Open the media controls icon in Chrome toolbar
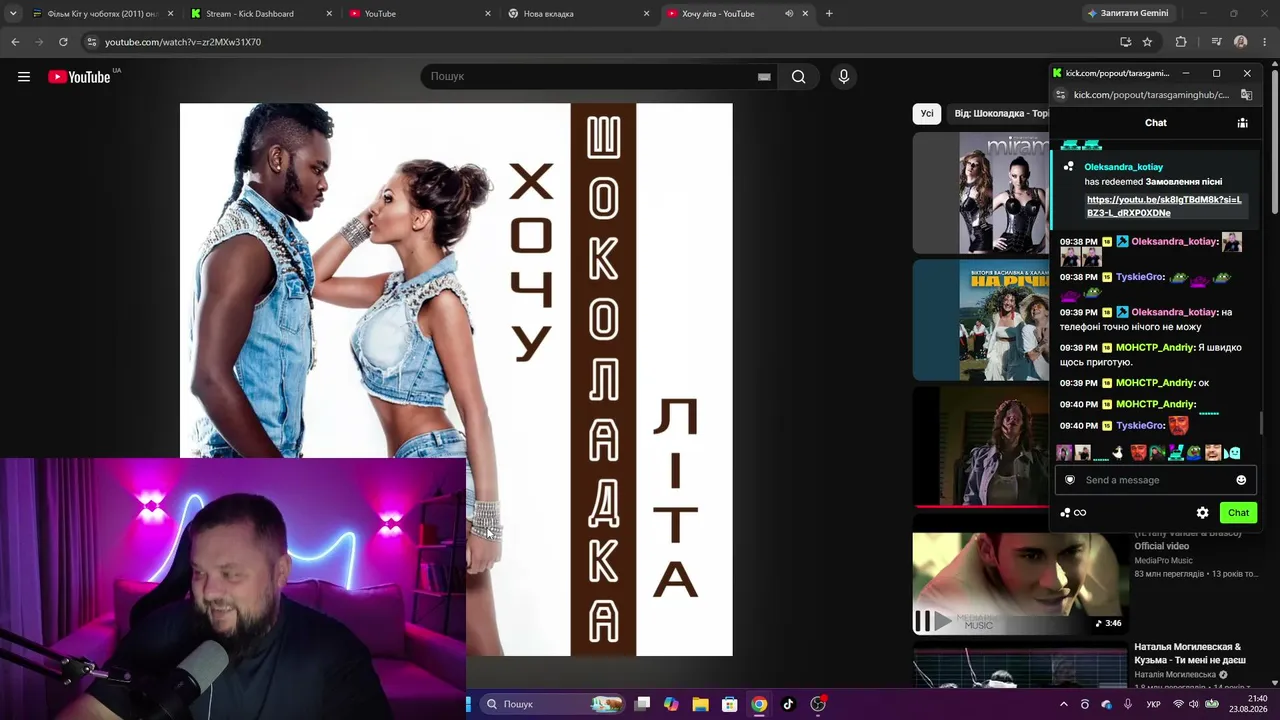This screenshot has width=1280, height=720. tap(1216, 42)
